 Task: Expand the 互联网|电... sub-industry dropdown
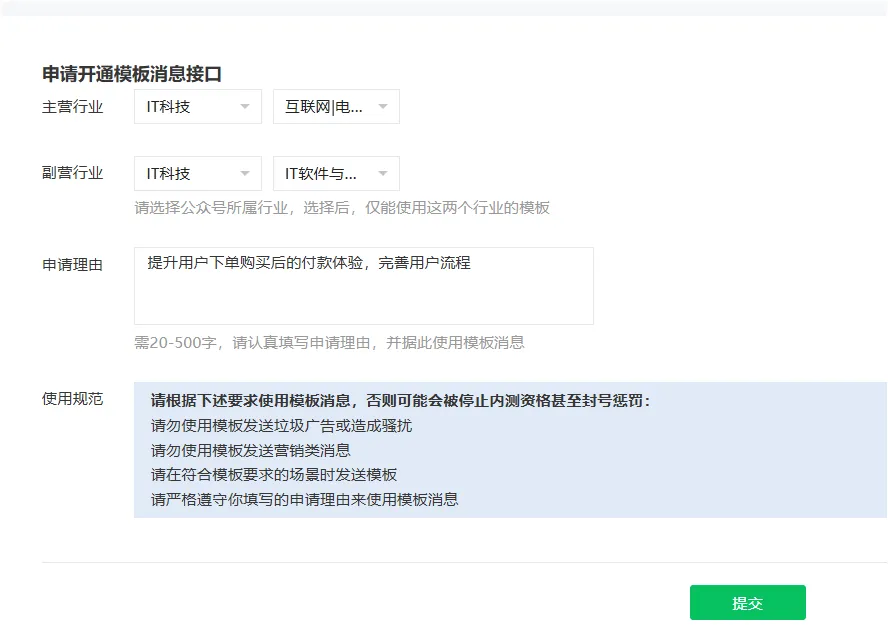336,107
